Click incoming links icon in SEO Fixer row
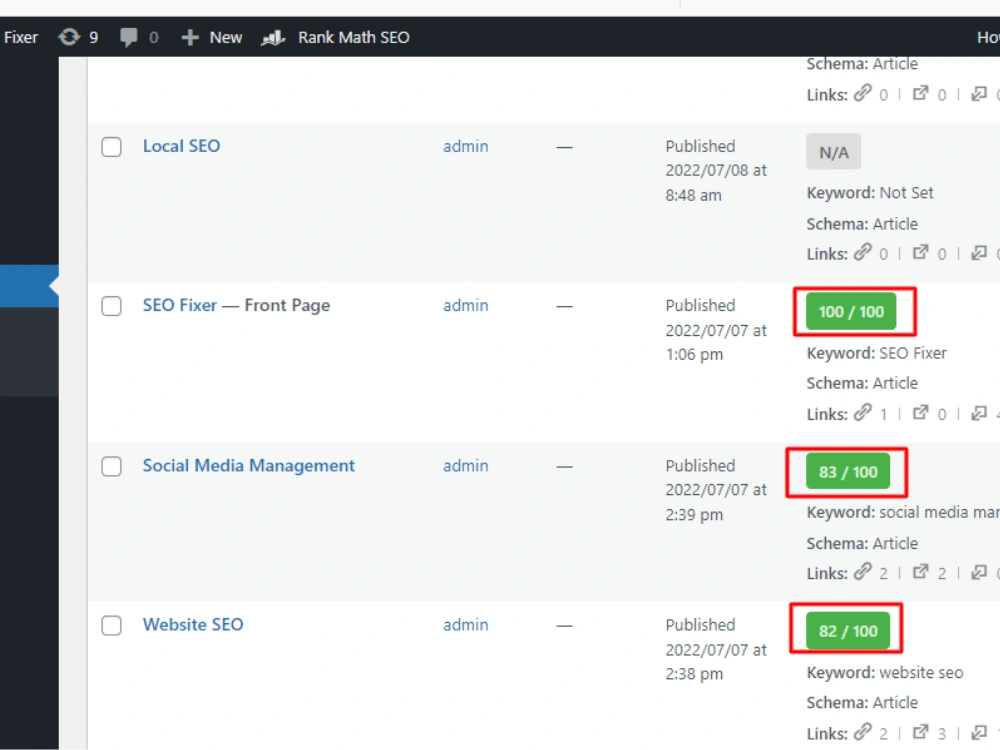 point(979,413)
